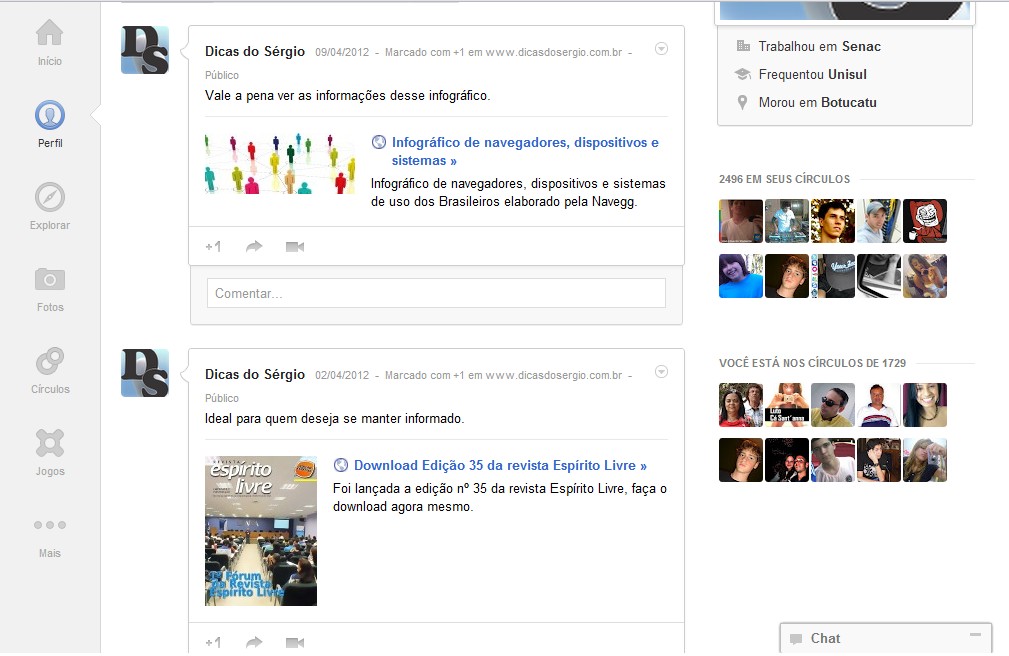Expand the Mais three-dots menu
The width and height of the screenshot is (1009, 656).
(50, 525)
